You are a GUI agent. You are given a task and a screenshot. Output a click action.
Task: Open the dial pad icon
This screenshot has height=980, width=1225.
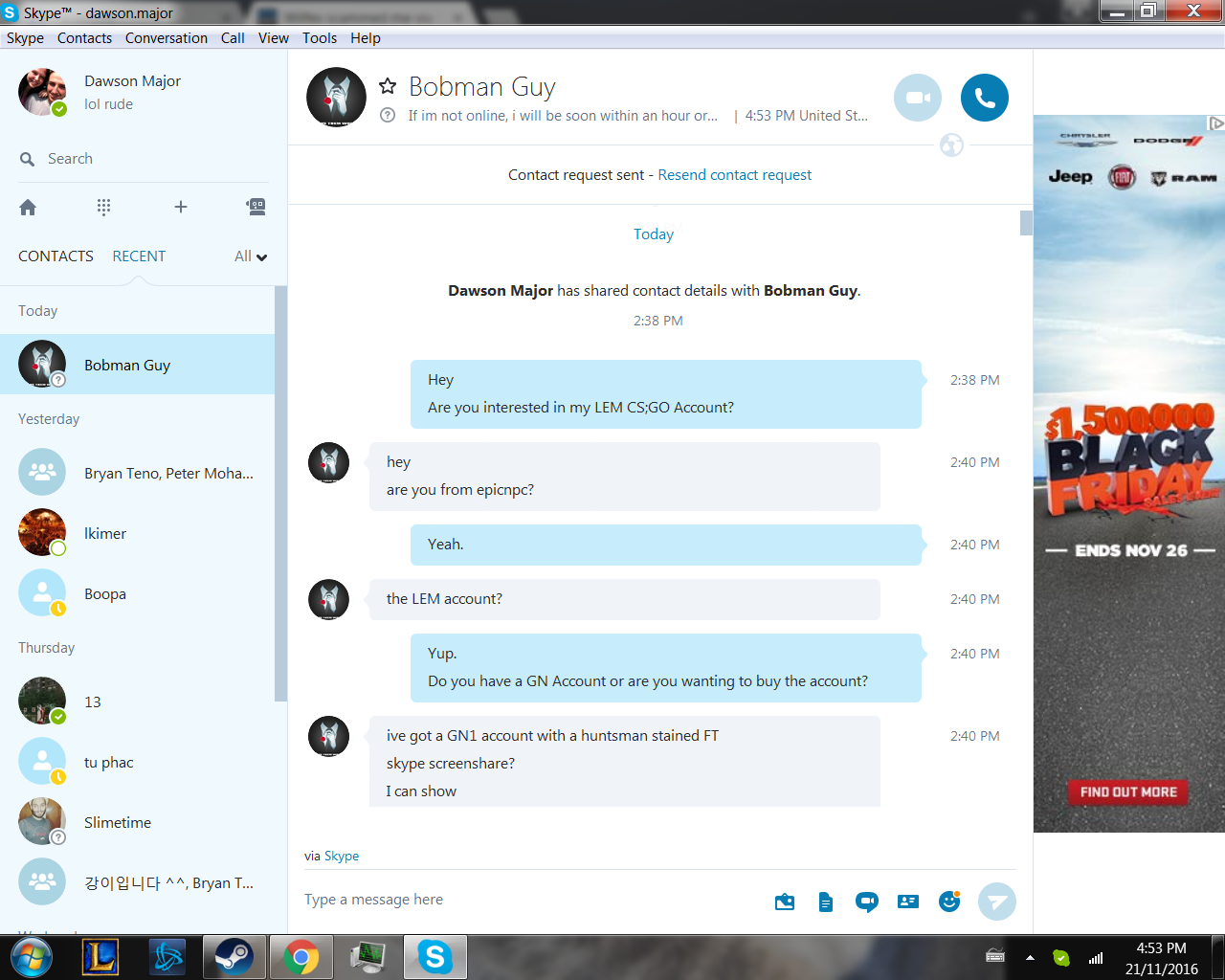point(103,207)
